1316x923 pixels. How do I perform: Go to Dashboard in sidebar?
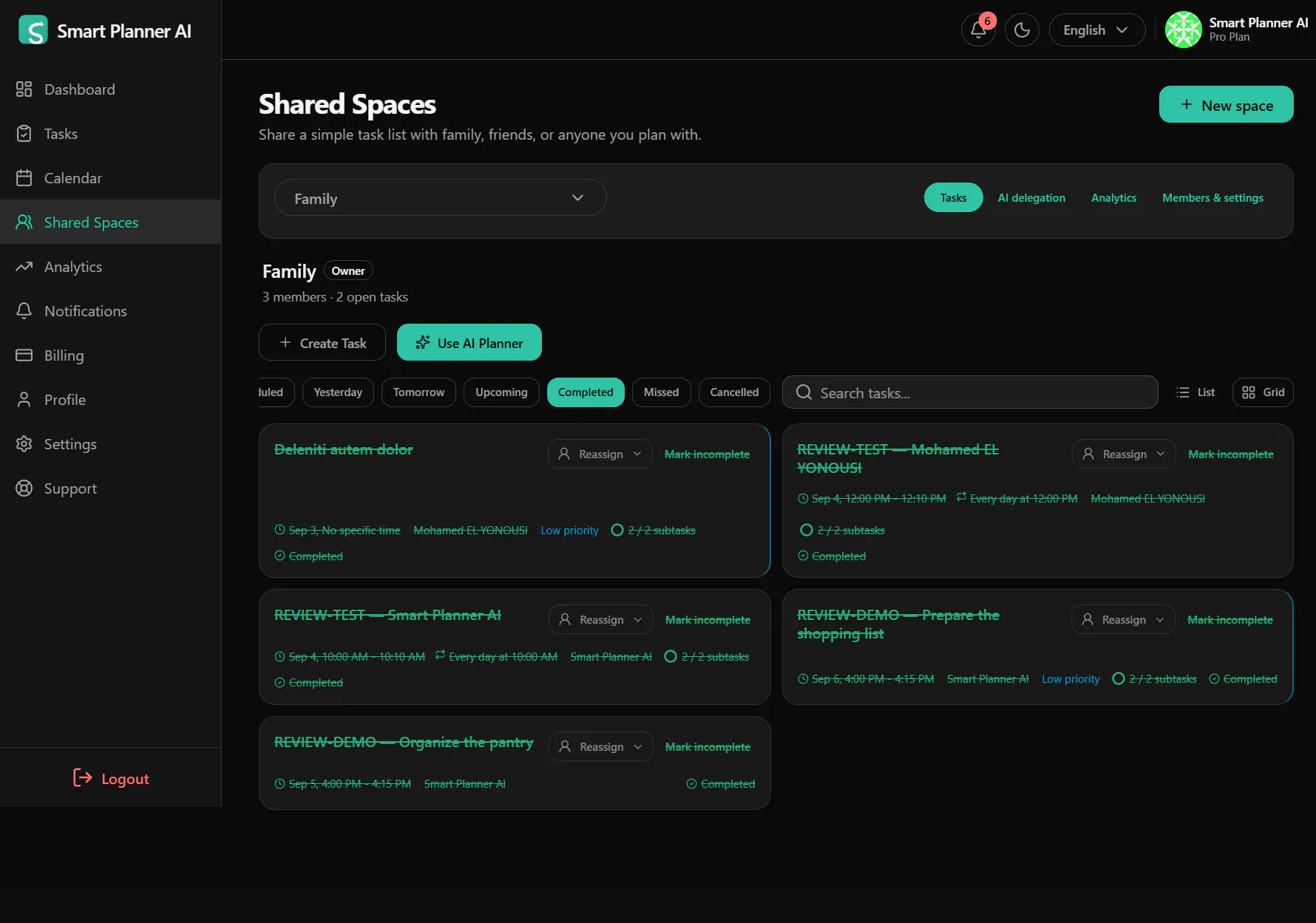tap(110, 89)
